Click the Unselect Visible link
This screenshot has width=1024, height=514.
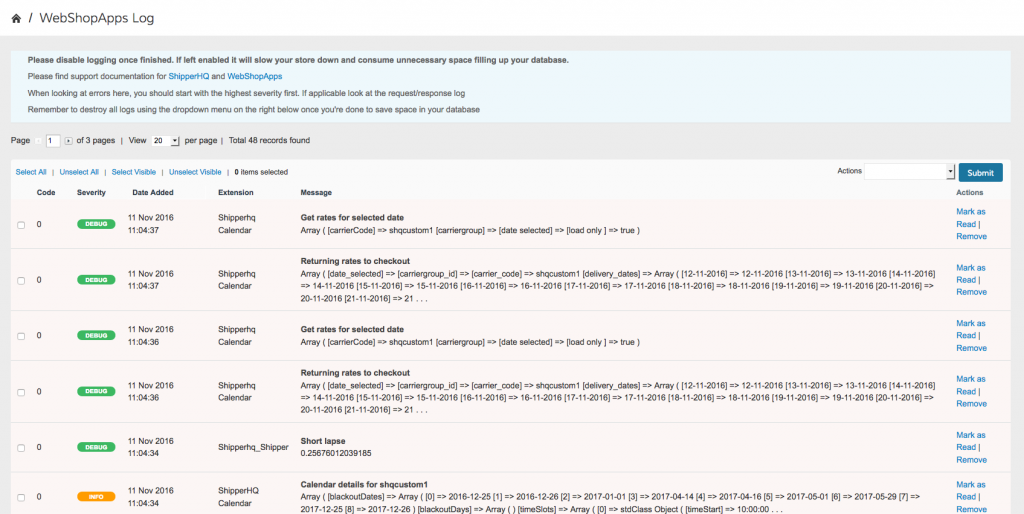(195, 172)
